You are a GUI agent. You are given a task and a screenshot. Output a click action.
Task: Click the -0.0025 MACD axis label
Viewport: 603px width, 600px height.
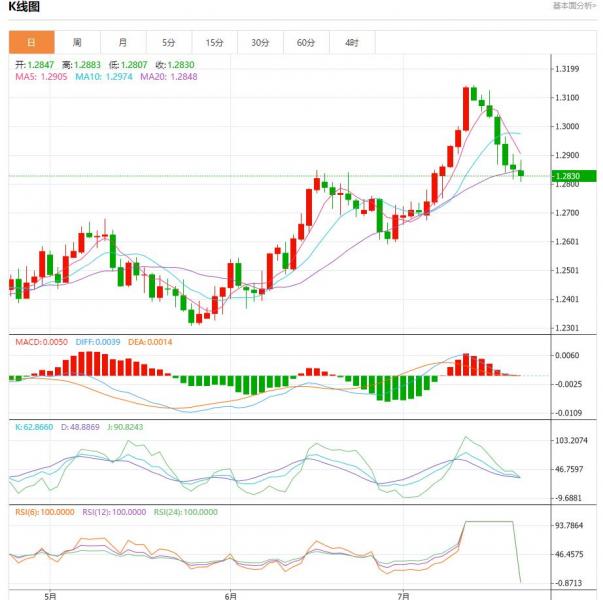tap(568, 384)
